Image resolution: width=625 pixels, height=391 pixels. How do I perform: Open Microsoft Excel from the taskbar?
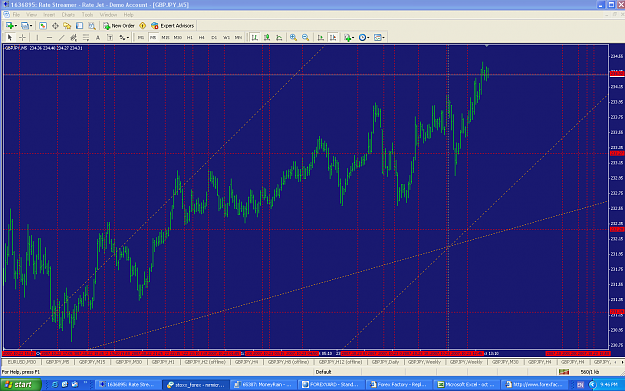click(x=466, y=385)
